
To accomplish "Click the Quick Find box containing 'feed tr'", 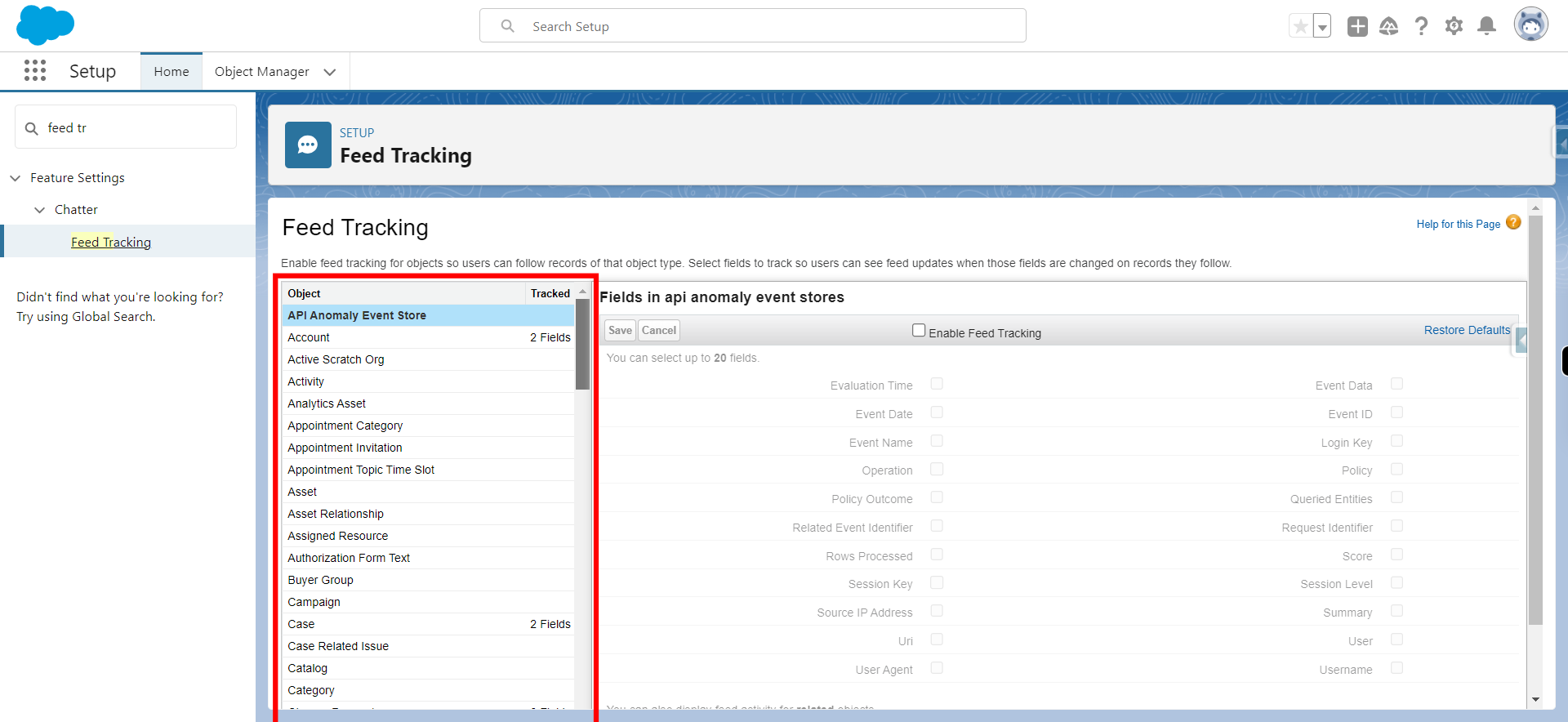I will (x=126, y=127).
